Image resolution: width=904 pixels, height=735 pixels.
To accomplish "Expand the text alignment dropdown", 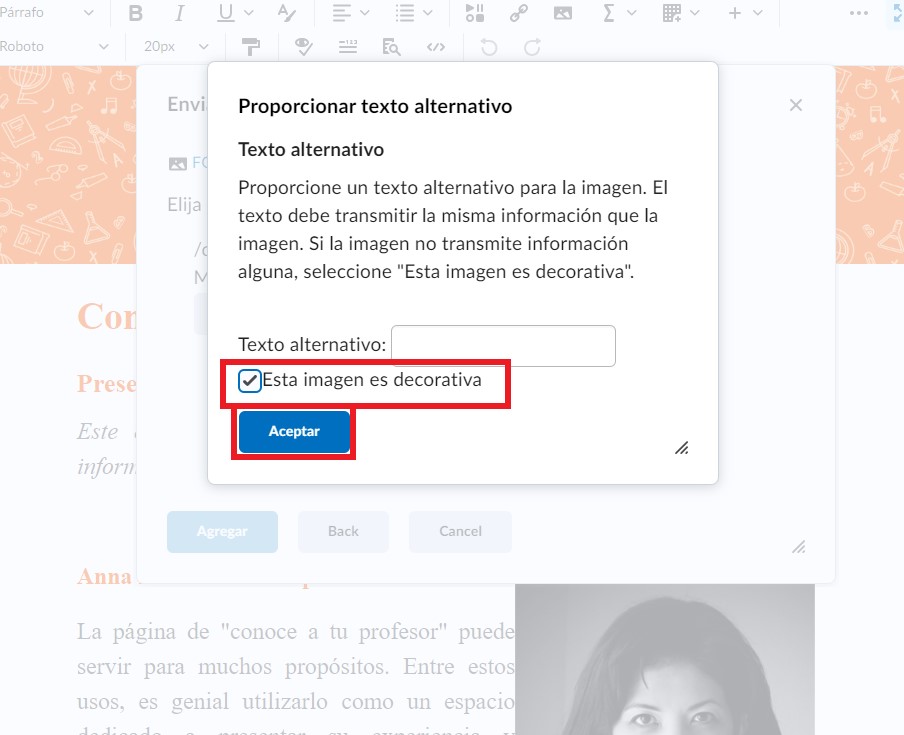I will [x=351, y=13].
